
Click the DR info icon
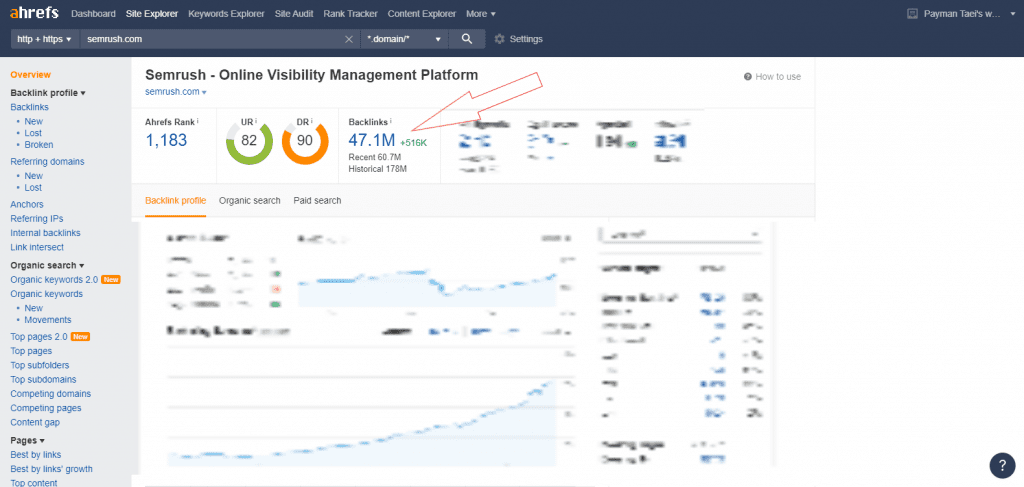(x=312, y=121)
